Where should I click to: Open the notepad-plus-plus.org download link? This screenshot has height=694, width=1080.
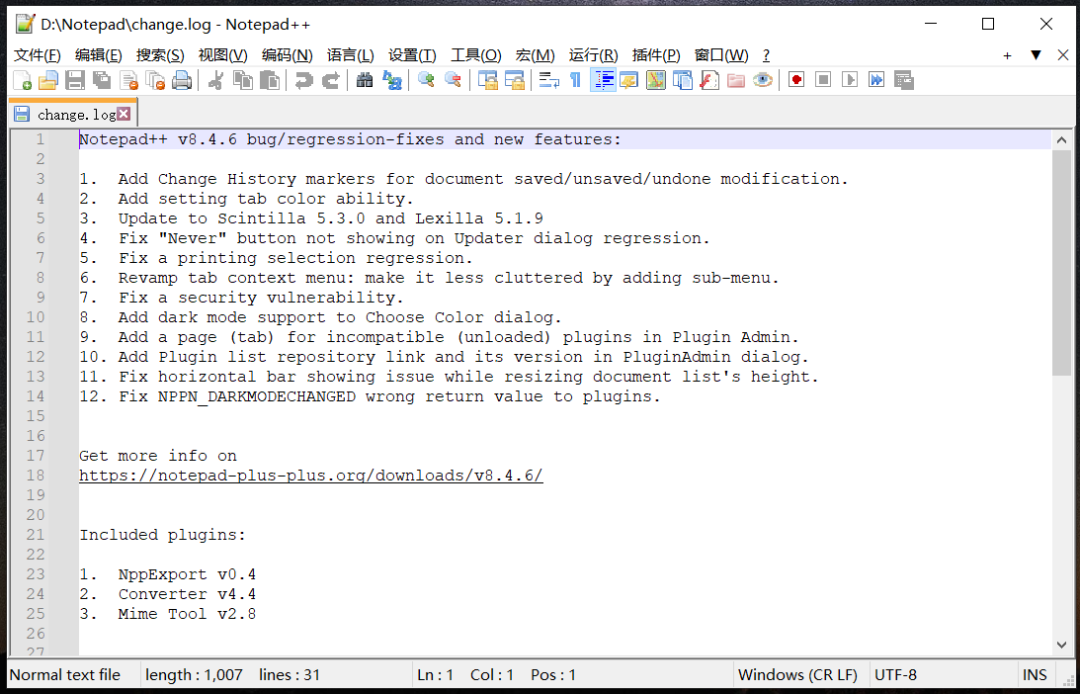coord(310,475)
